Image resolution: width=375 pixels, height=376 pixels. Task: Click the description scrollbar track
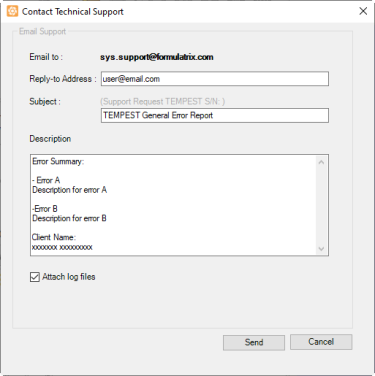(x=321, y=205)
